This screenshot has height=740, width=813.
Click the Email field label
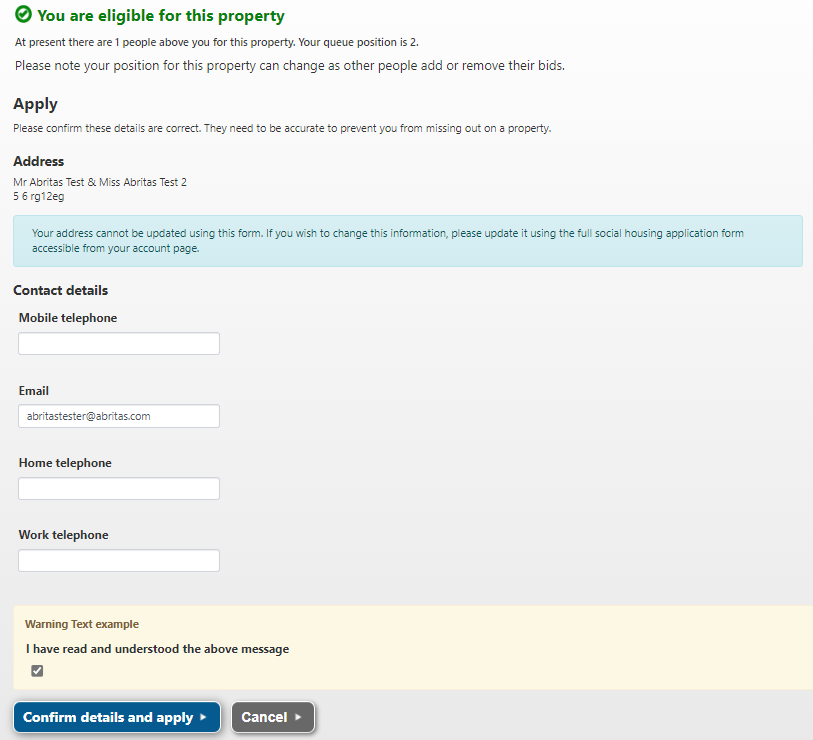(34, 391)
